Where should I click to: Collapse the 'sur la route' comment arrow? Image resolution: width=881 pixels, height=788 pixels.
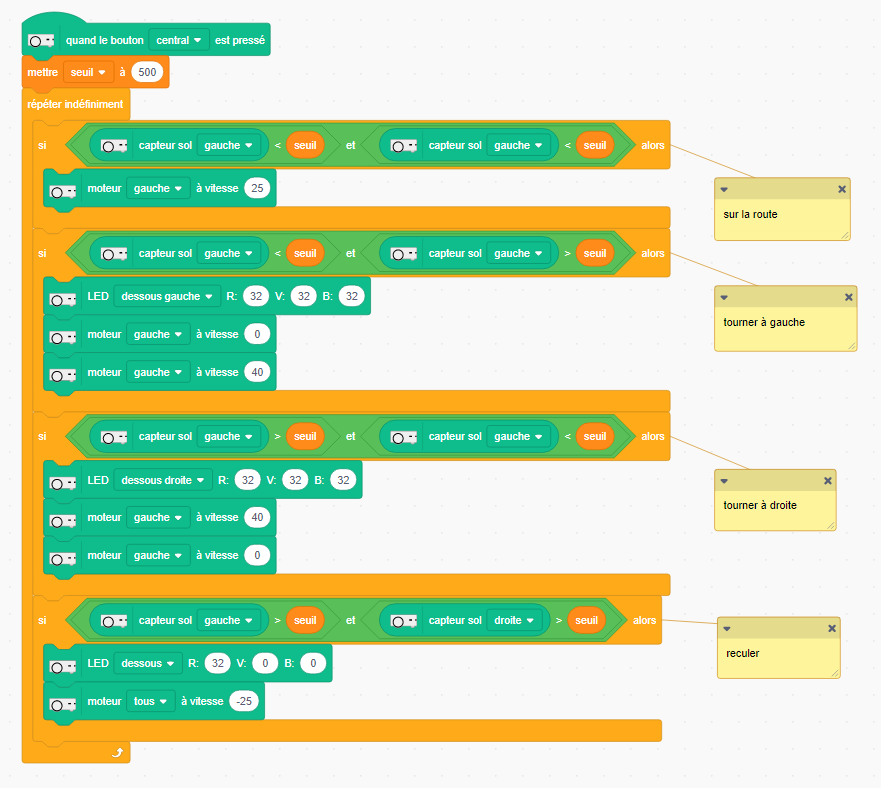pyautogui.click(x=724, y=189)
